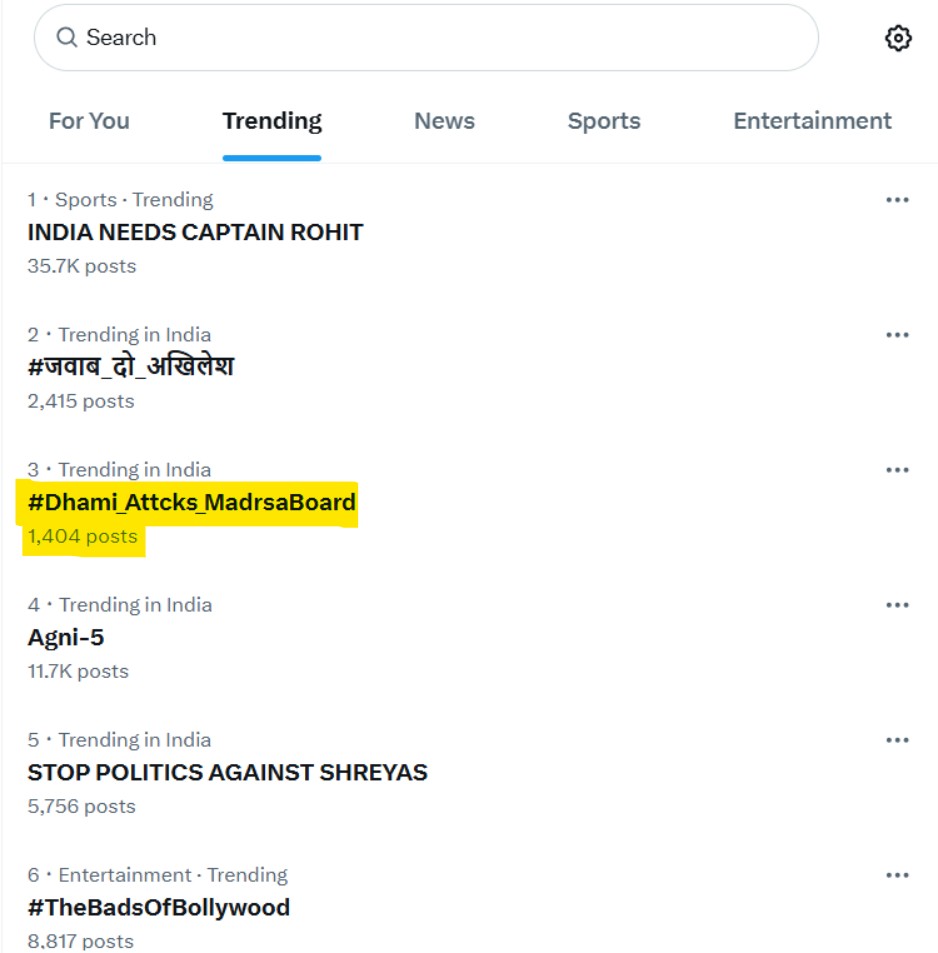Open the trends settings gear icon
This screenshot has width=938, height=953.
pyautogui.click(x=898, y=39)
